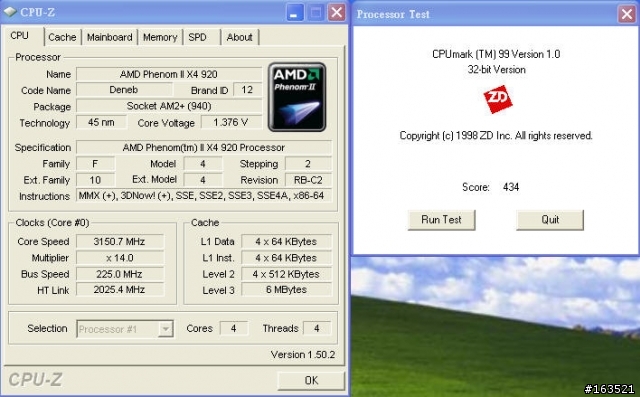Click the Stepping value 2
The height and width of the screenshot is (397, 640).
[x=308, y=164]
